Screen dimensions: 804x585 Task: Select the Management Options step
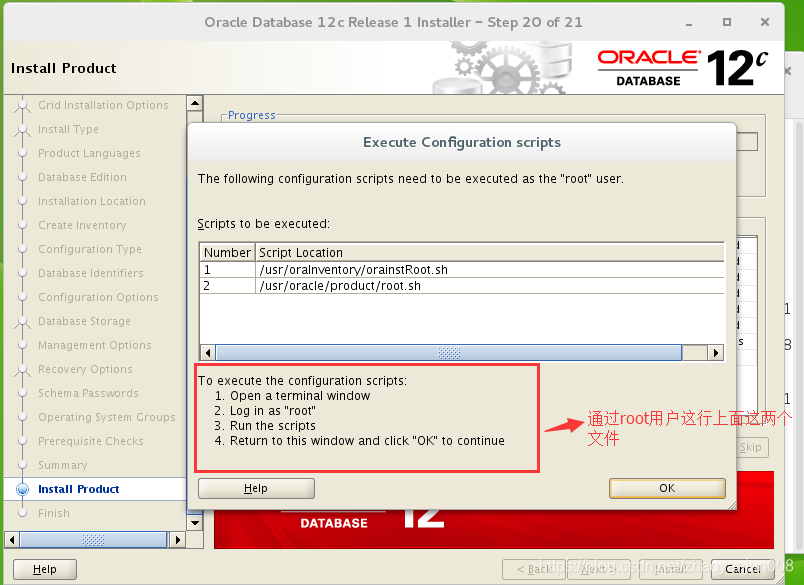tap(95, 345)
